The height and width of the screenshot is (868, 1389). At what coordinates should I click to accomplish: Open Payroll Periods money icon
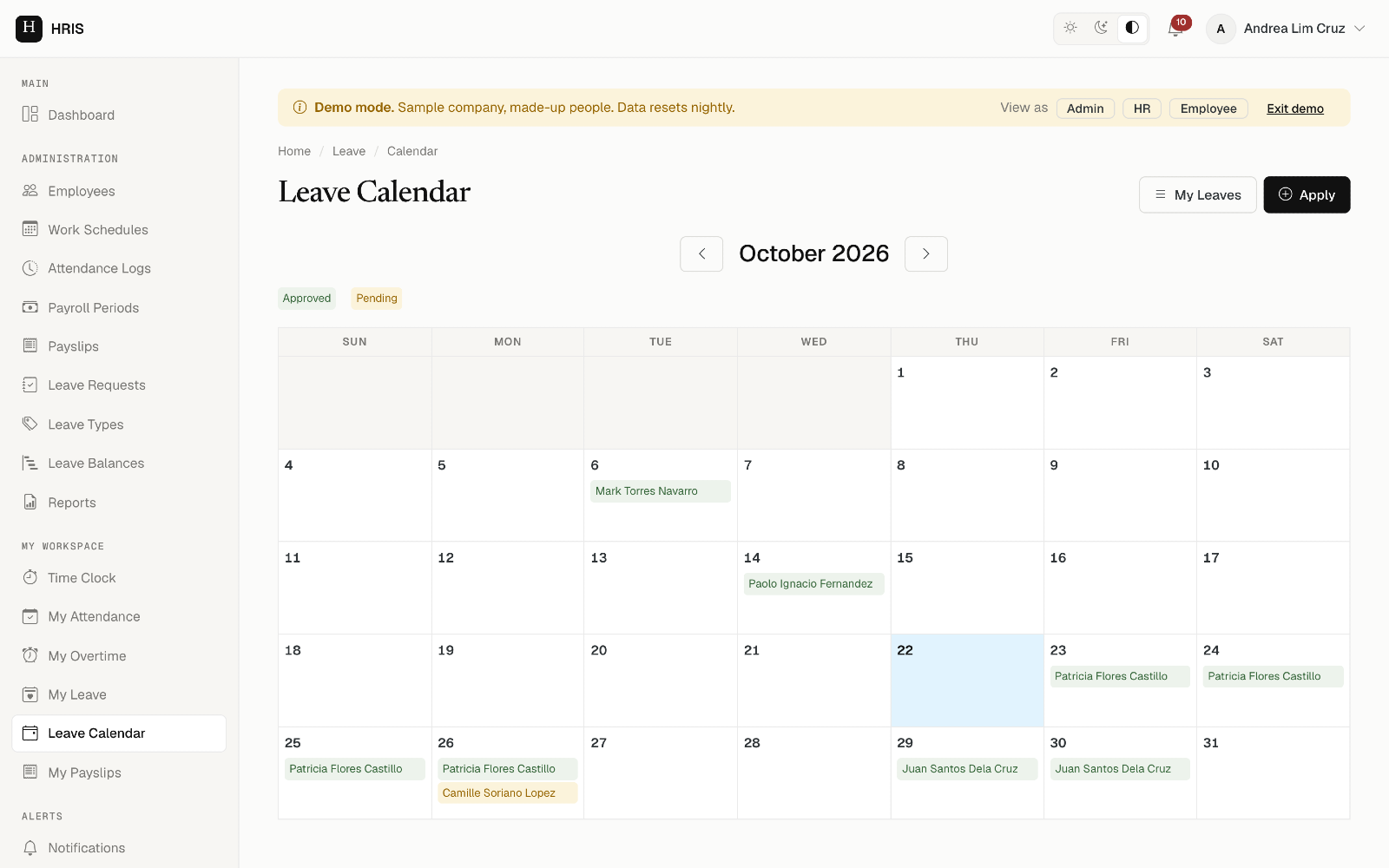(30, 307)
